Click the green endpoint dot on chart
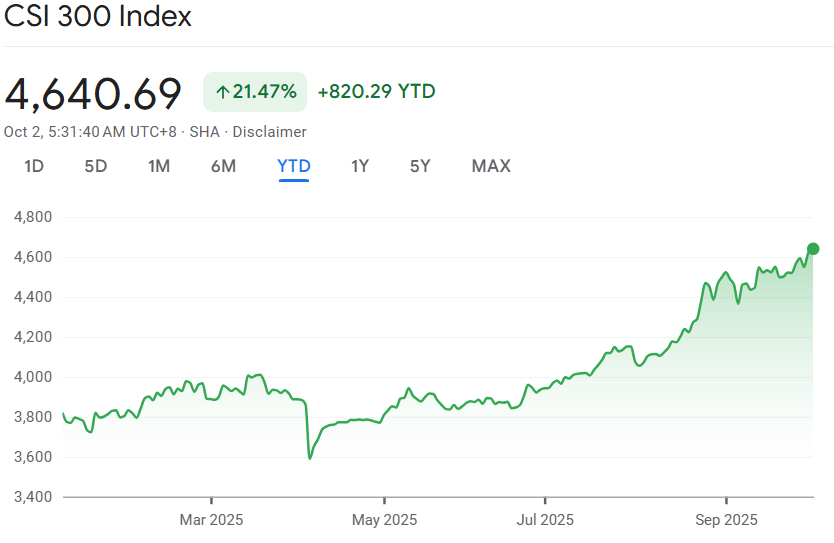 tap(813, 249)
